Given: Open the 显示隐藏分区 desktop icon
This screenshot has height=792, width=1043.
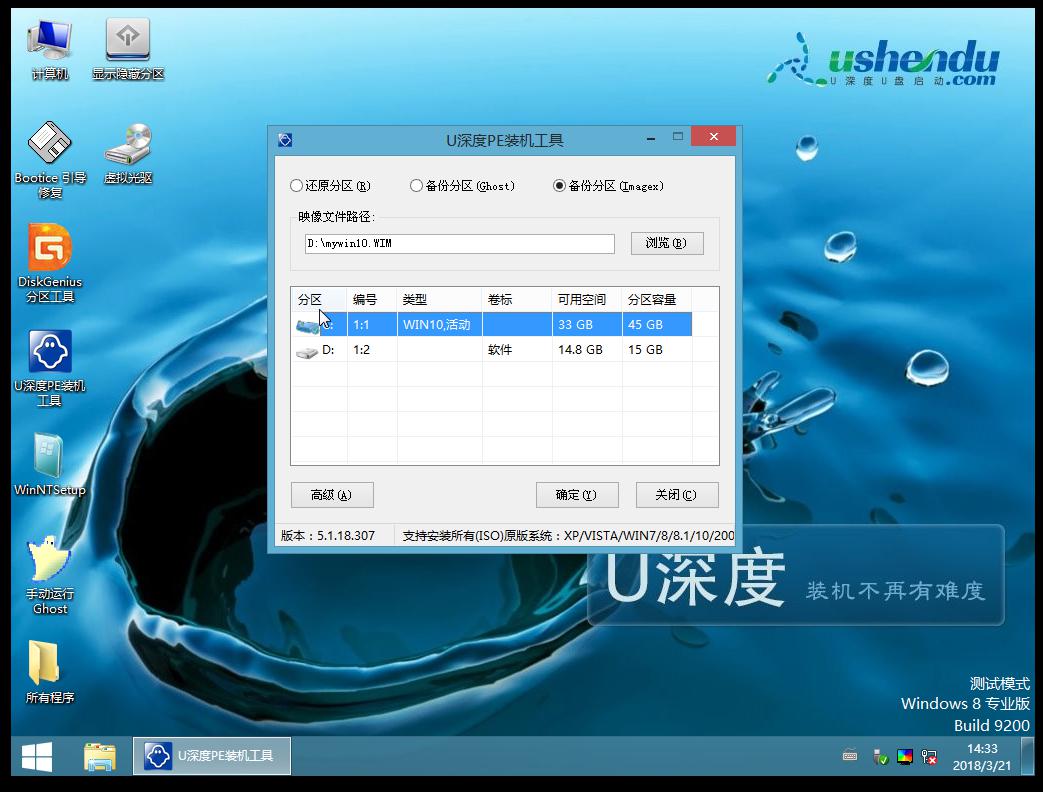Looking at the screenshot, I should tap(128, 50).
